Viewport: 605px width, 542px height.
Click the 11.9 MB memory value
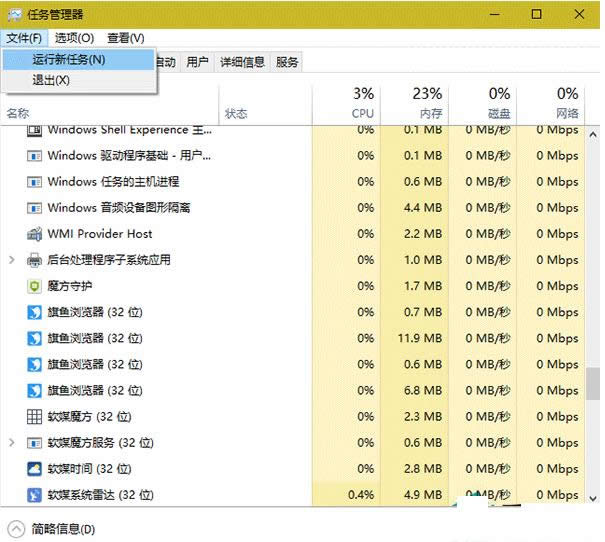tap(420, 338)
